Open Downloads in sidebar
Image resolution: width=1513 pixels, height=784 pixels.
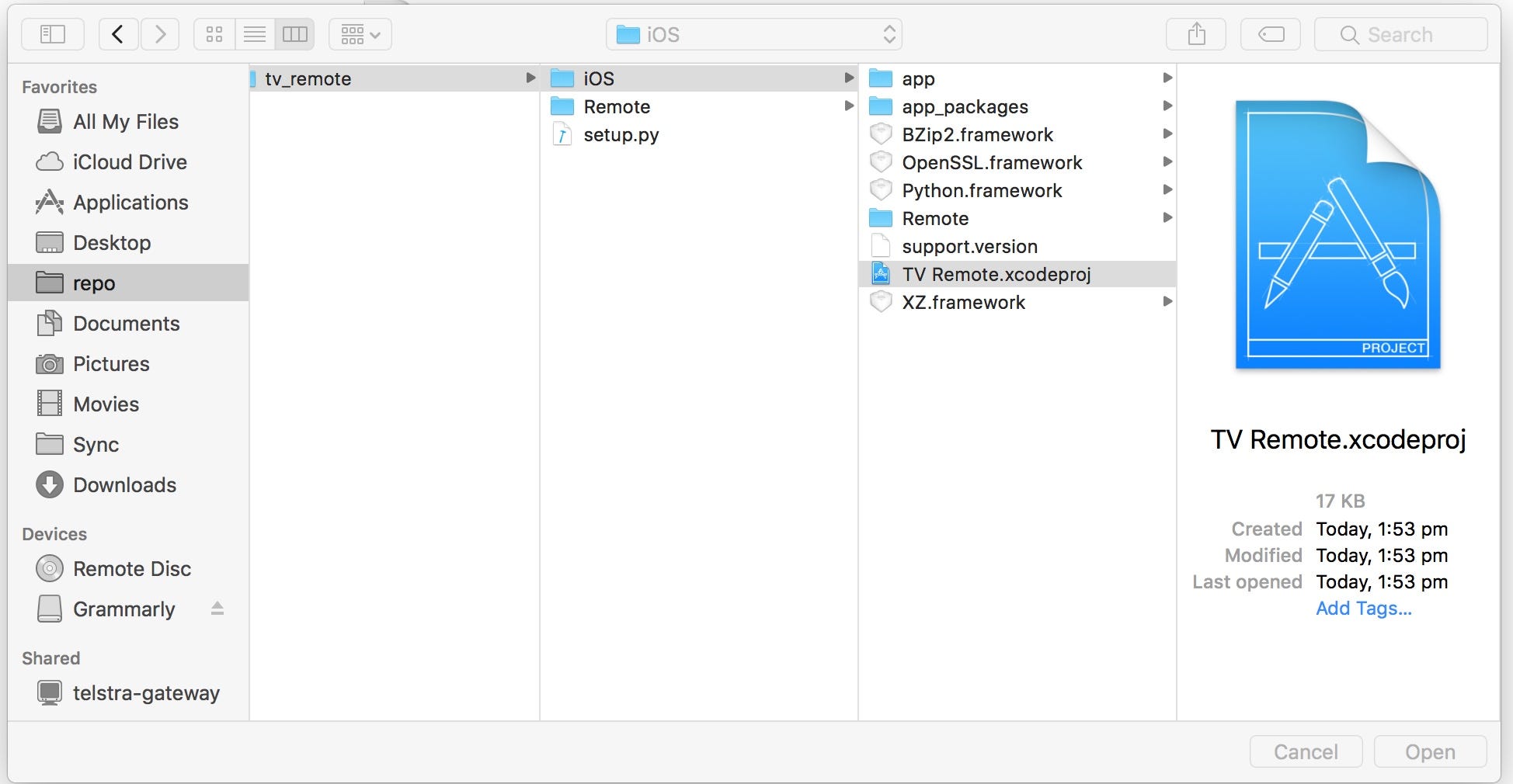coord(128,485)
